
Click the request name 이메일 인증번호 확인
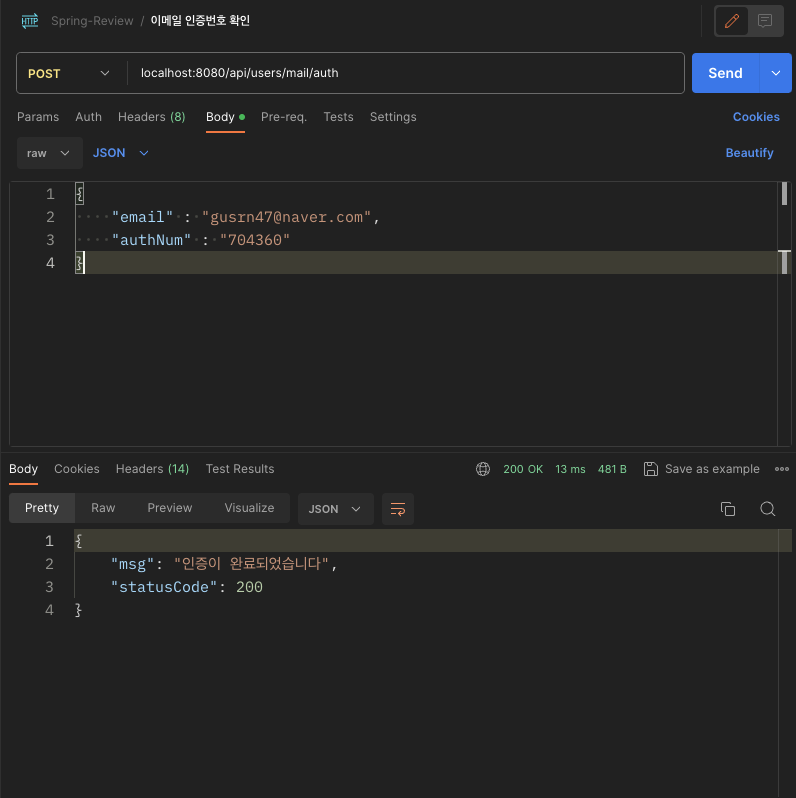200,21
